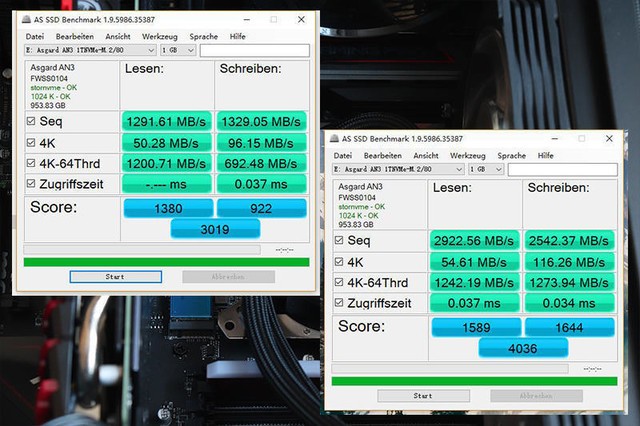Viewport: 640px width, 426px height.
Task: Open the Hilfe menu in the right window
Action: (x=545, y=155)
